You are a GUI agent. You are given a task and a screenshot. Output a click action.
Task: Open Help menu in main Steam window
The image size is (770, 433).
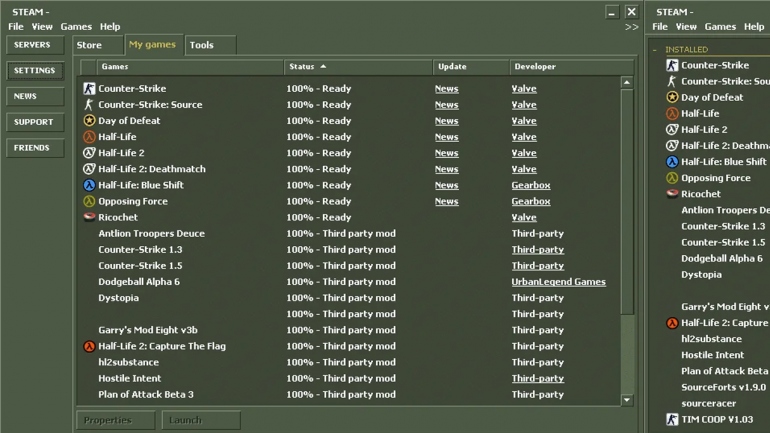pyautogui.click(x=110, y=27)
